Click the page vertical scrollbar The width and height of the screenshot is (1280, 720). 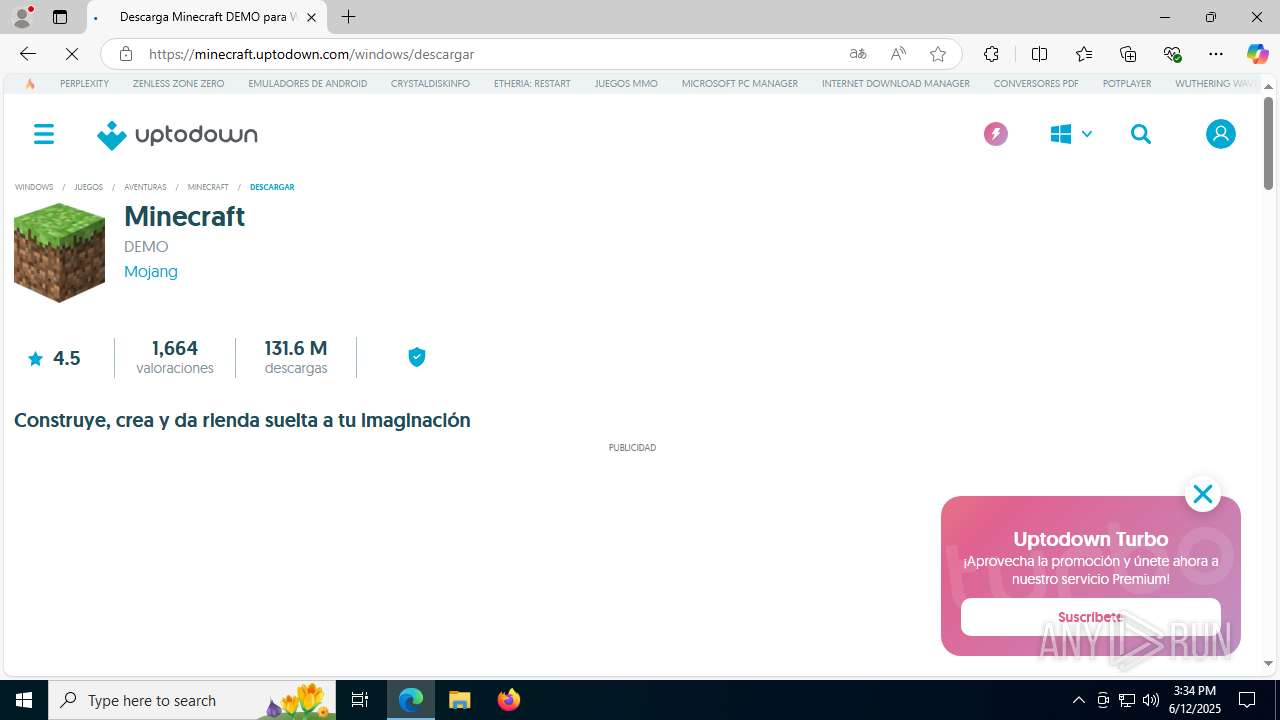tap(1268, 143)
